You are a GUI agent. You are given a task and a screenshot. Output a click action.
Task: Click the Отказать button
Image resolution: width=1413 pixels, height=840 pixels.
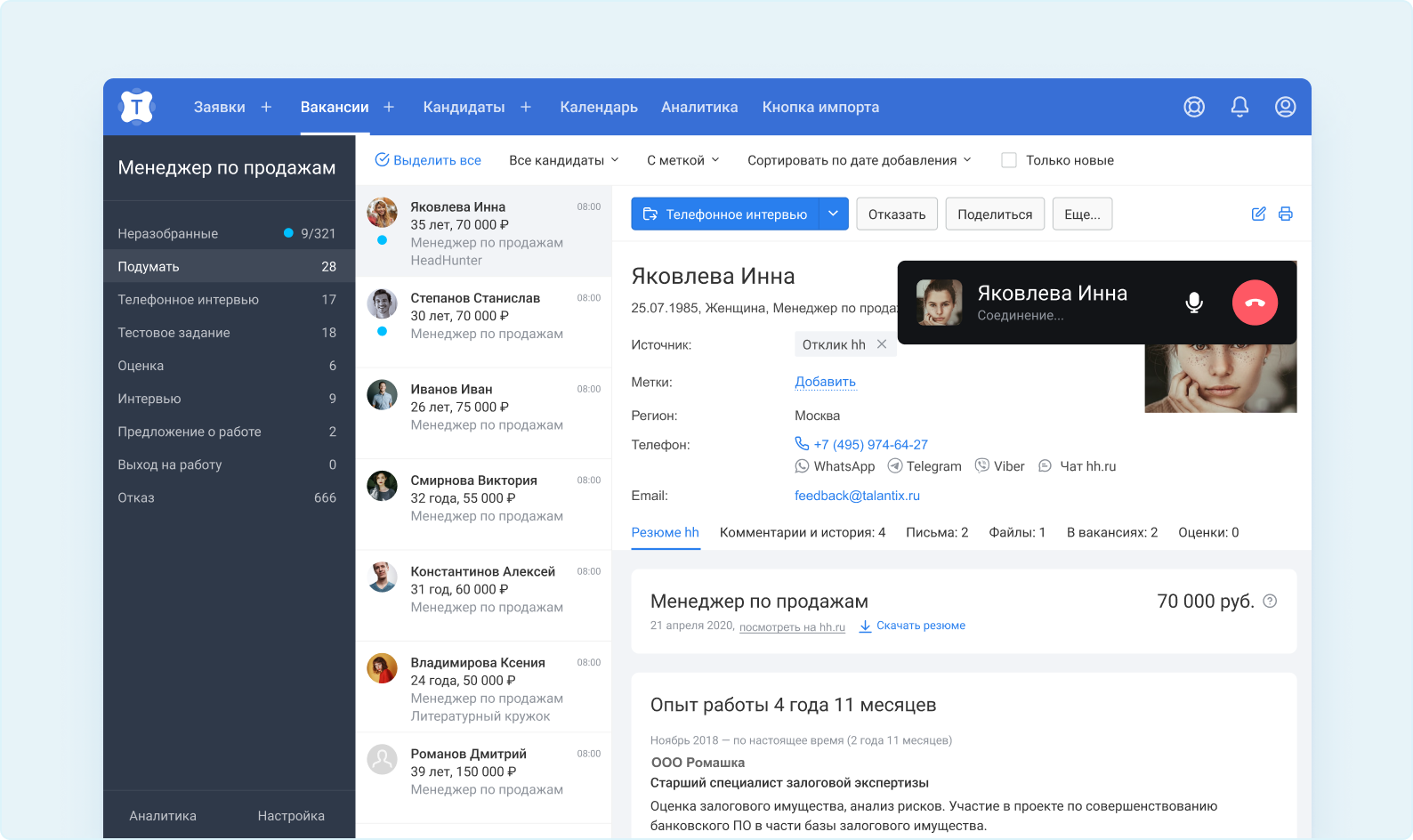[x=897, y=214]
